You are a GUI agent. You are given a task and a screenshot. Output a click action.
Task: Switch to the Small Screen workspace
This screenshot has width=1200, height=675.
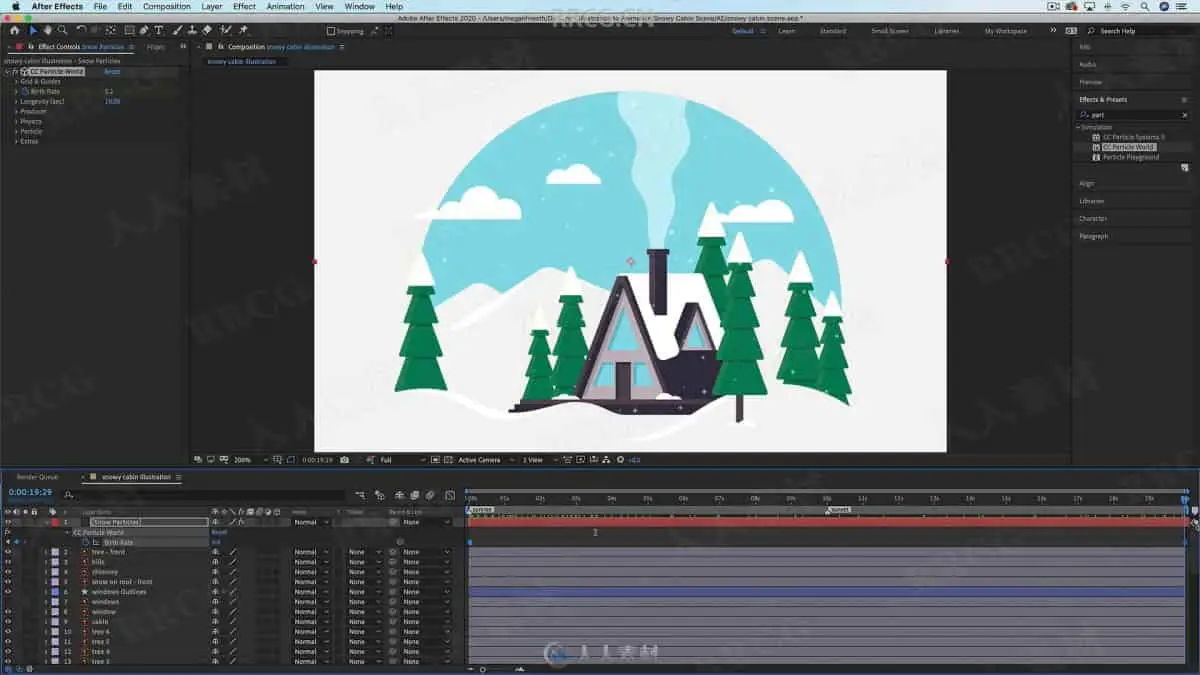pyautogui.click(x=890, y=31)
